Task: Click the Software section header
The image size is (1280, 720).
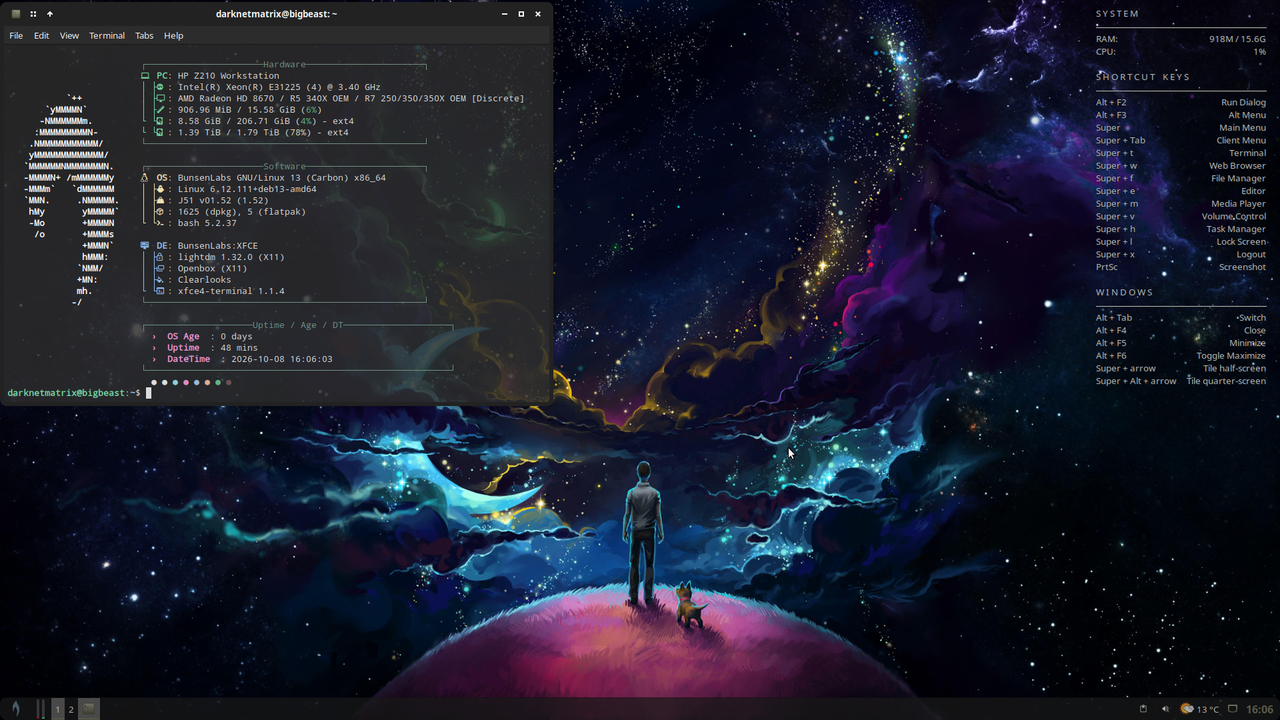Action: pos(285,167)
